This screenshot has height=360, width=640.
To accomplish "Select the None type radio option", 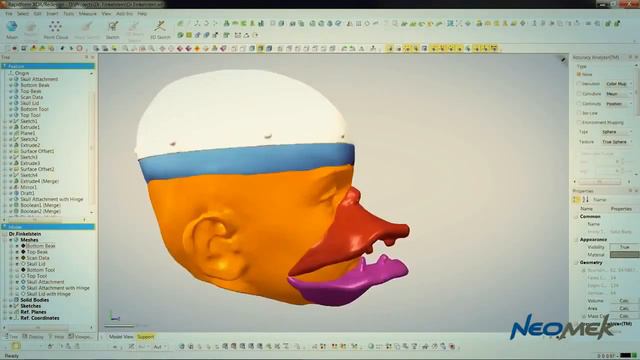I will pyautogui.click(x=579, y=74).
